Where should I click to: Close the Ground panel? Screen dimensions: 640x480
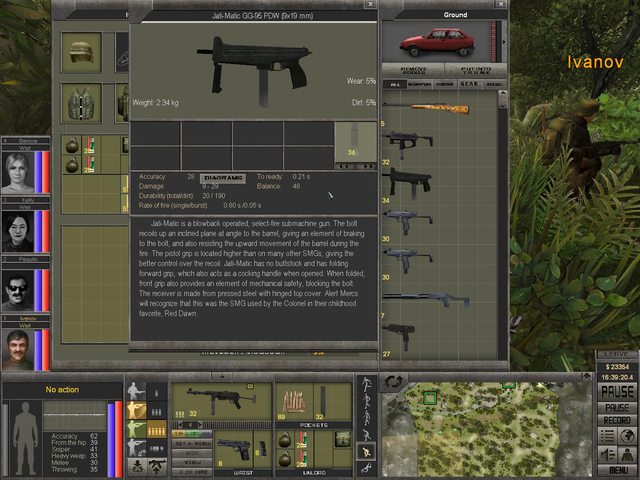tap(501, 4)
